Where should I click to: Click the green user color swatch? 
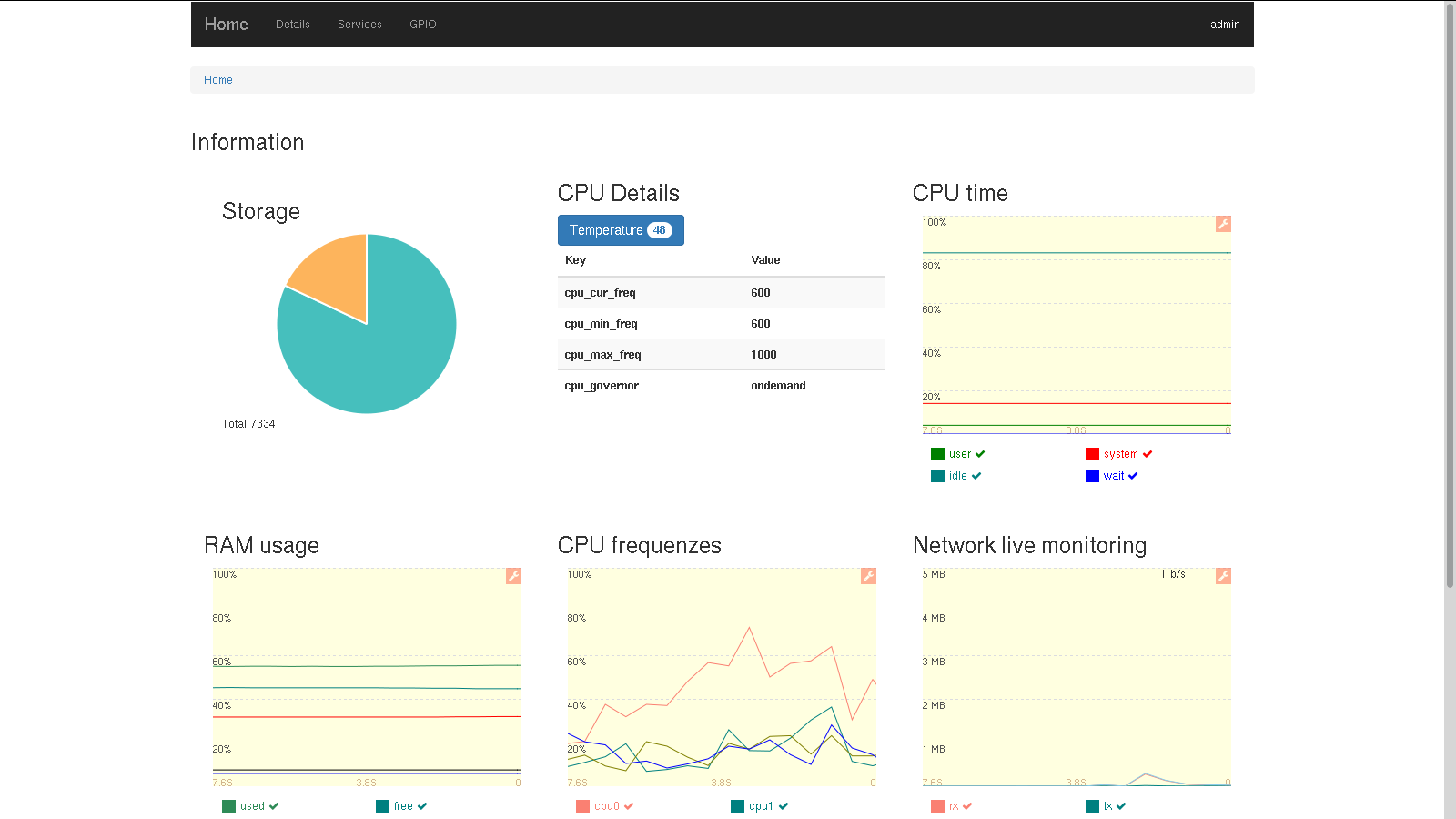(x=937, y=454)
